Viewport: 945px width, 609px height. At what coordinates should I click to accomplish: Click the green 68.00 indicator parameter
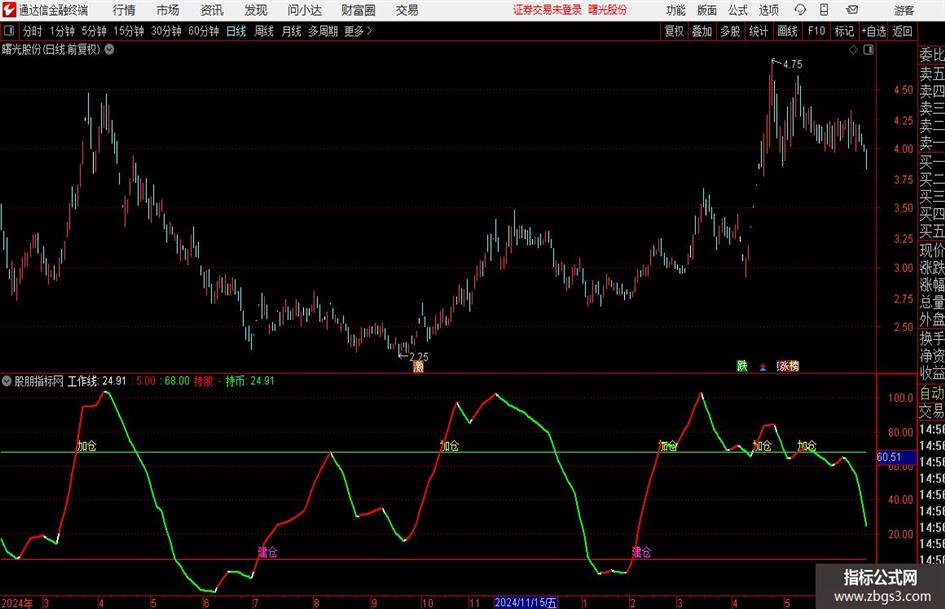pyautogui.click(x=177, y=381)
